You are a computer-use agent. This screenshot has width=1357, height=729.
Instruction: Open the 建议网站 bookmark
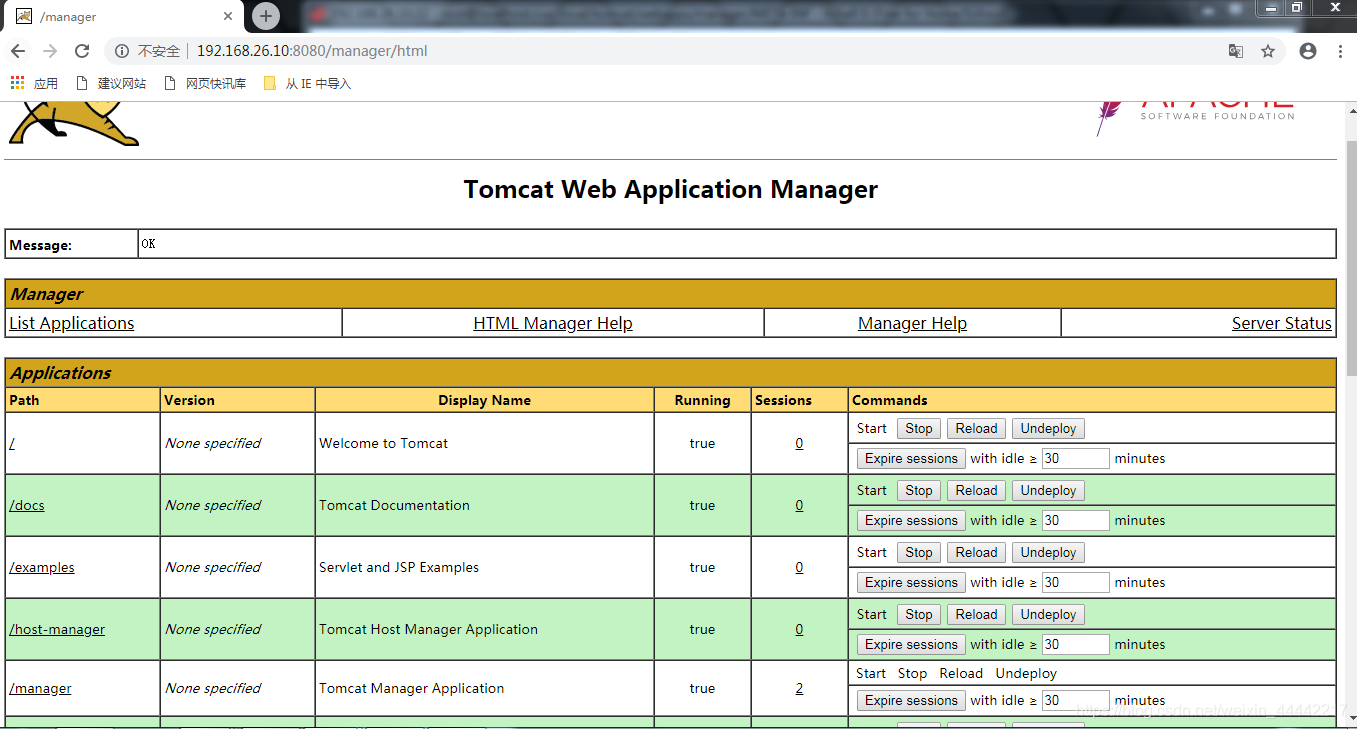(x=110, y=84)
